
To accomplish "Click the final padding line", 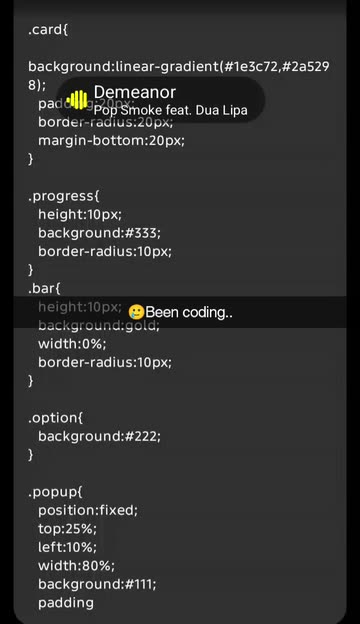I will point(66,603).
